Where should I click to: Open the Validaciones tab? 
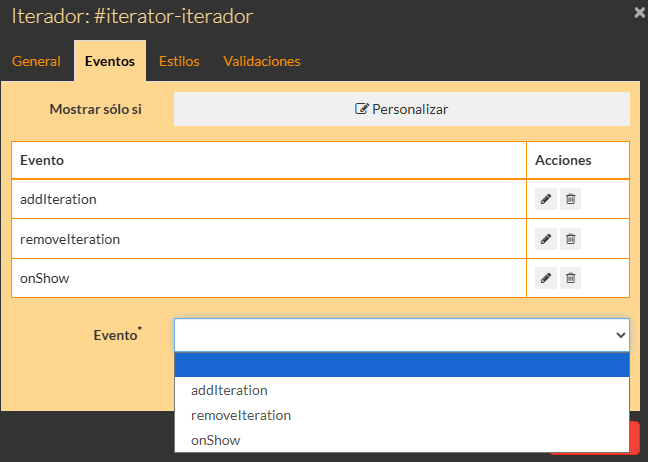pyautogui.click(x=262, y=61)
